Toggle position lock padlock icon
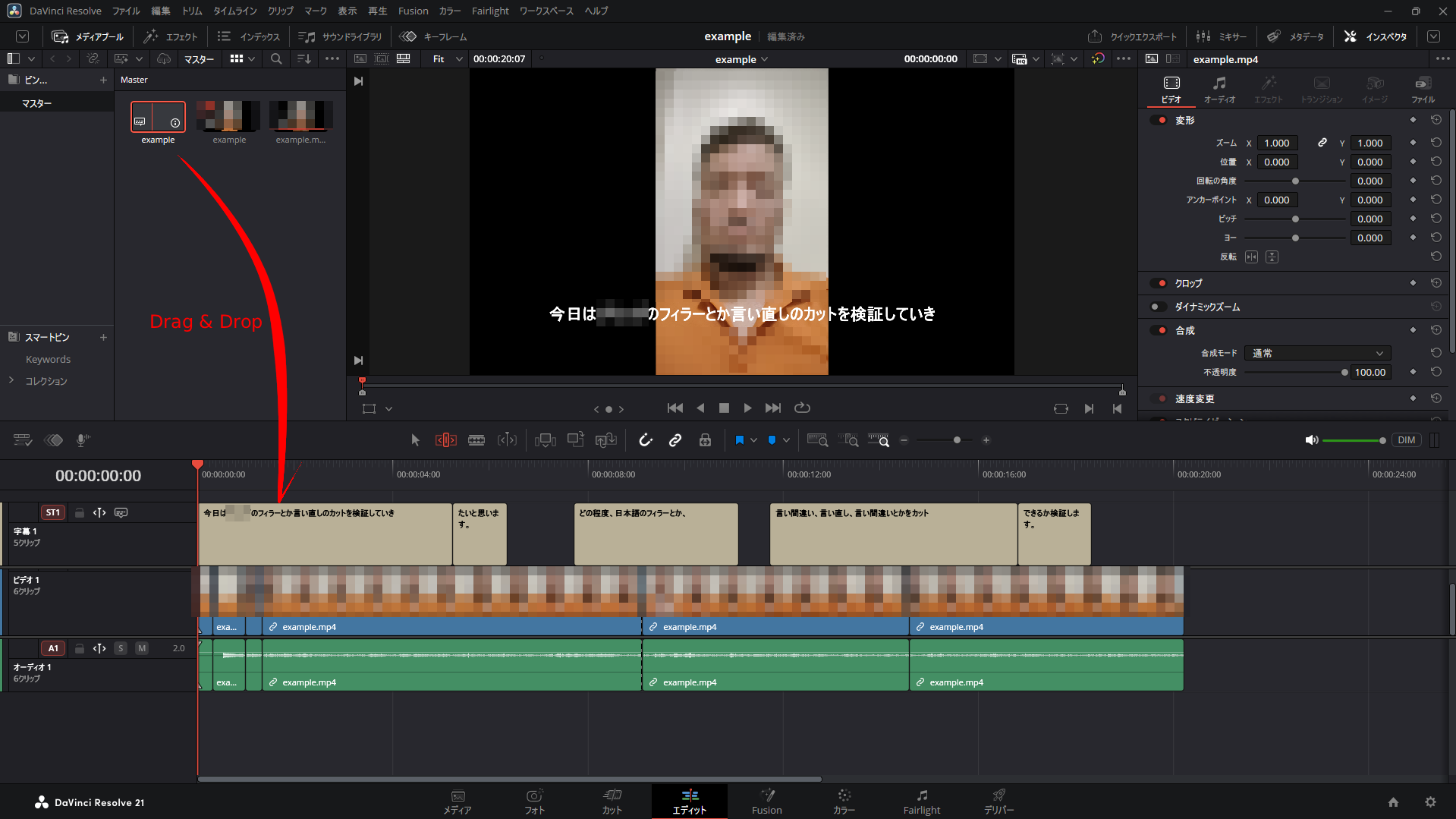Image resolution: width=1456 pixels, height=819 pixels. pos(705,440)
